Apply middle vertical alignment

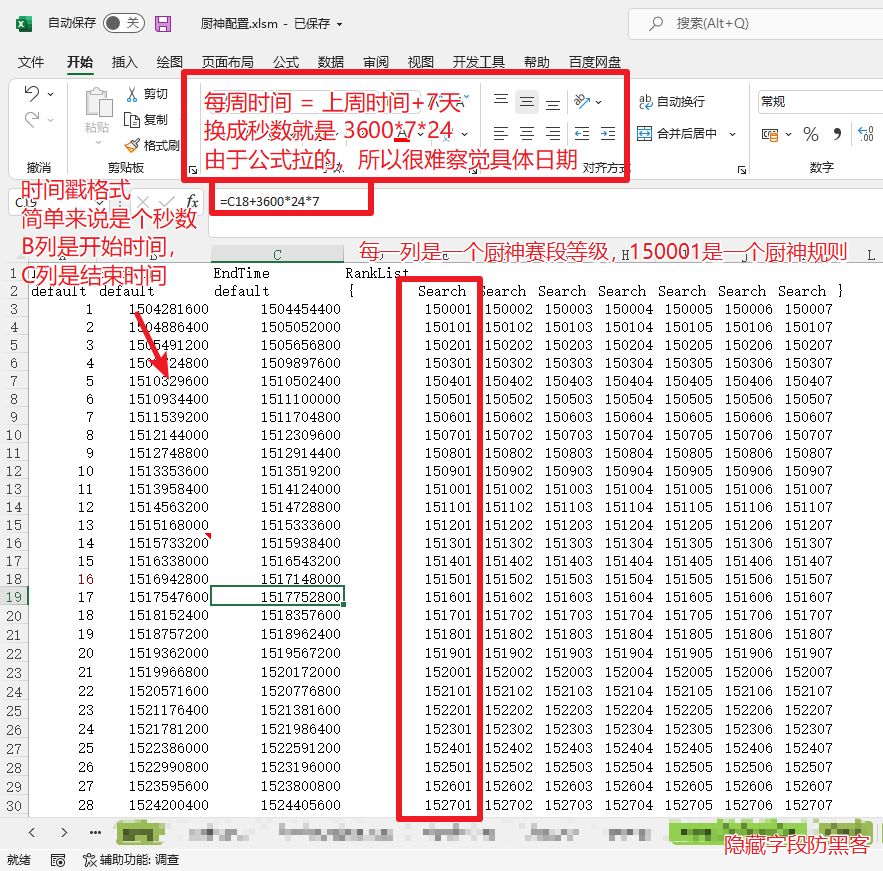527,101
